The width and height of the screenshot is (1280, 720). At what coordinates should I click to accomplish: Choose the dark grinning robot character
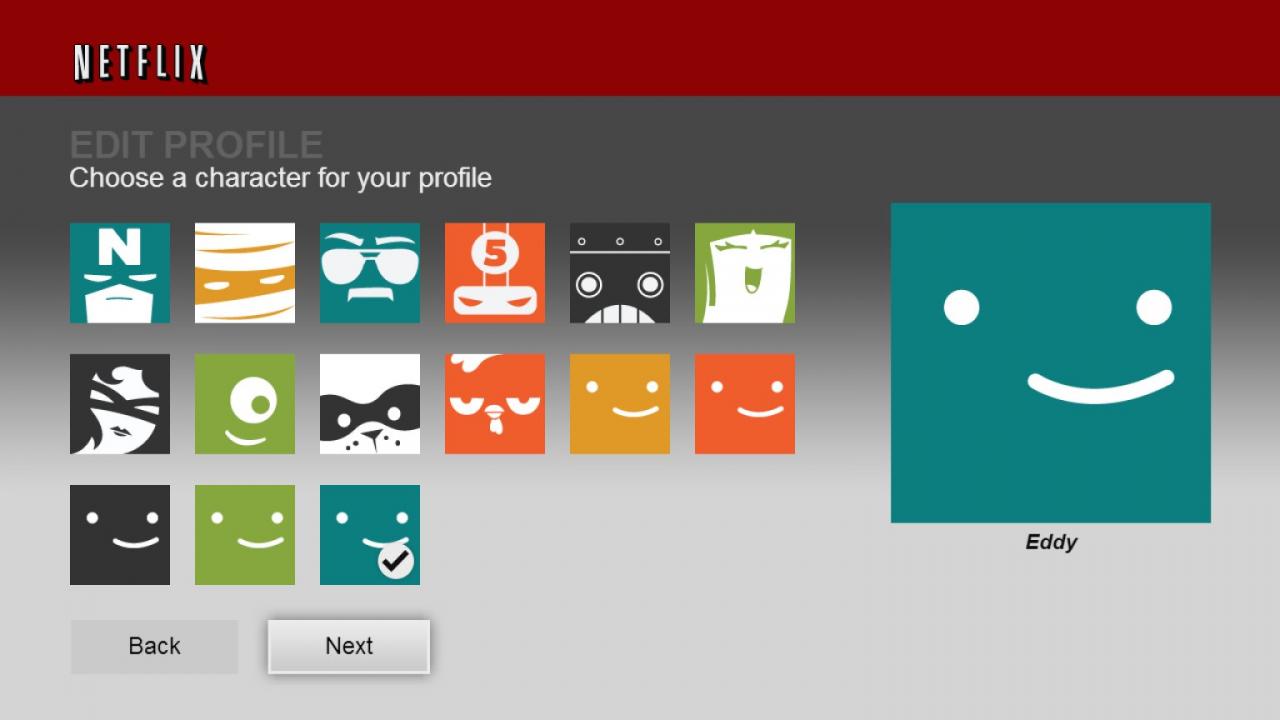tap(619, 273)
